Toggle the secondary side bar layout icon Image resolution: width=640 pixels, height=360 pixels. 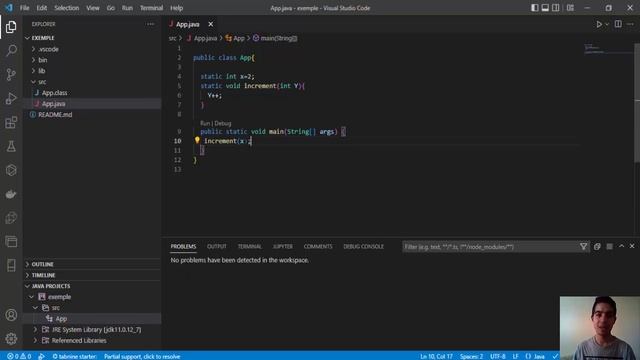[x=556, y=8]
